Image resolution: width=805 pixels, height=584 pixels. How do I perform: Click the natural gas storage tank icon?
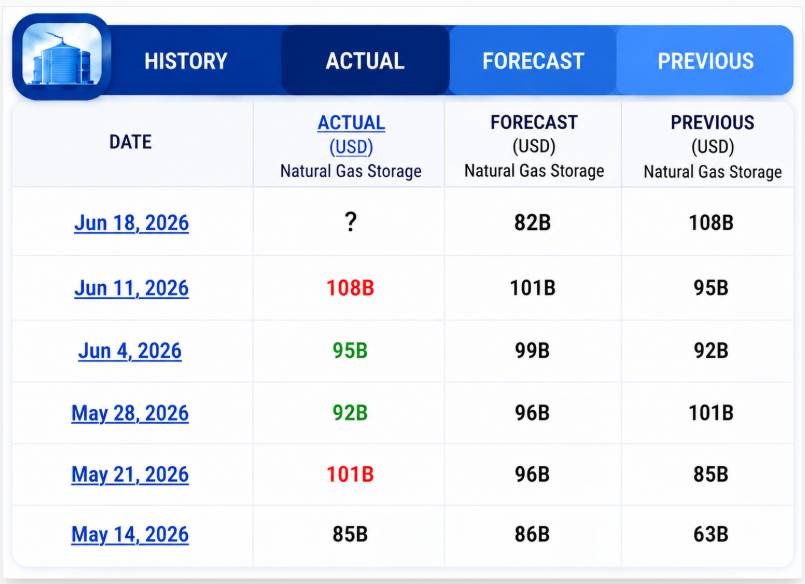click(62, 56)
